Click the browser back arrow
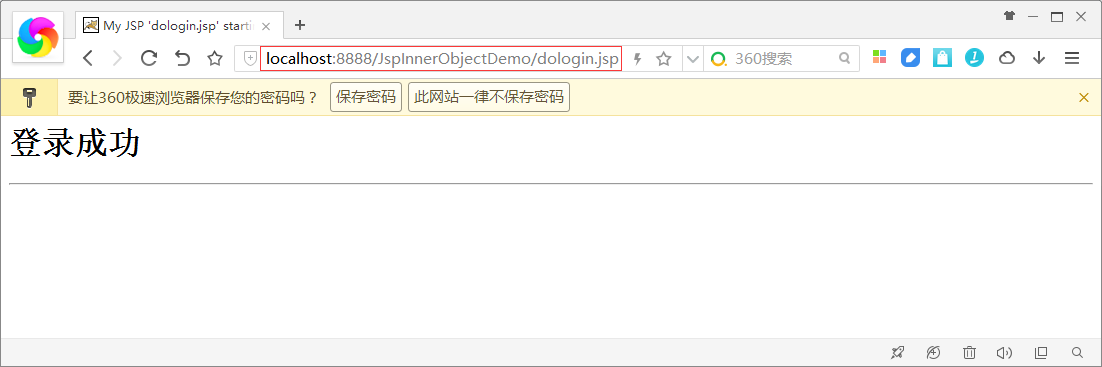 [88, 58]
